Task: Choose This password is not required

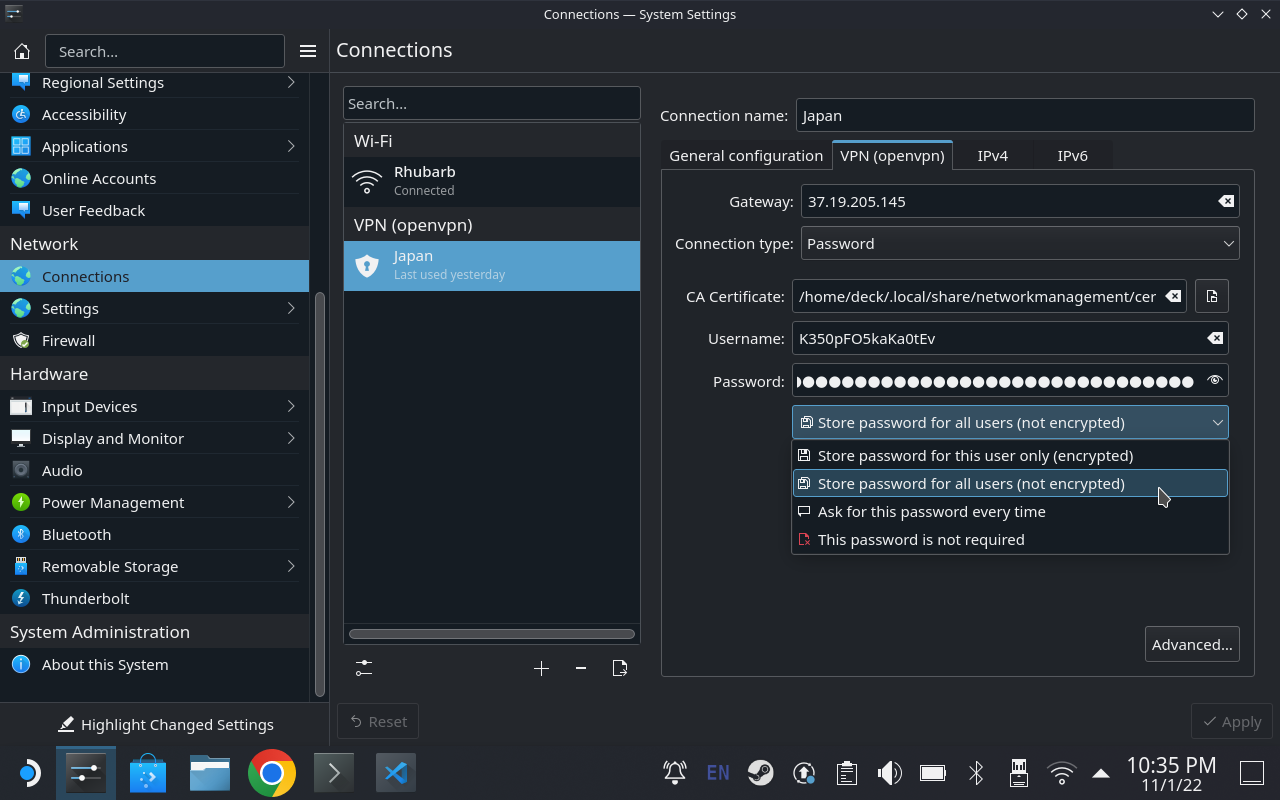Action: coord(1010,539)
